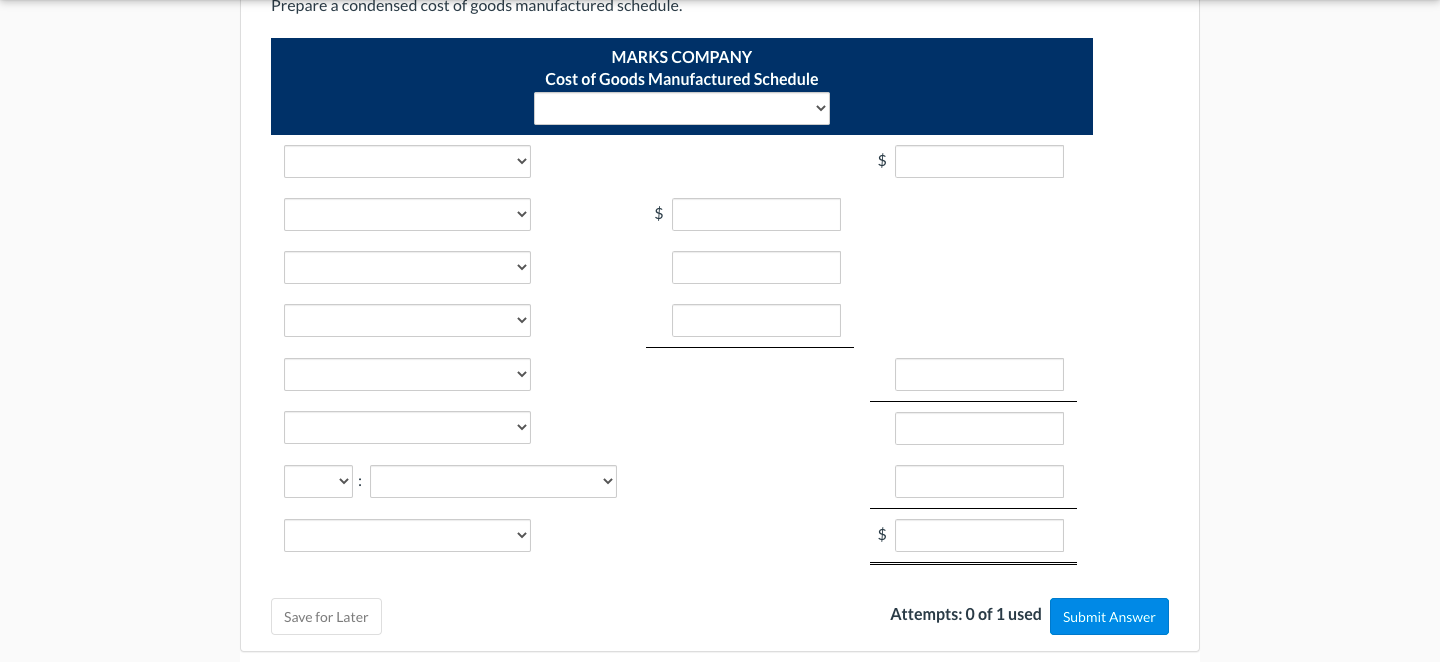This screenshot has height=662, width=1440.
Task: Open the final line-item dropdown of the schedule
Action: (x=406, y=535)
